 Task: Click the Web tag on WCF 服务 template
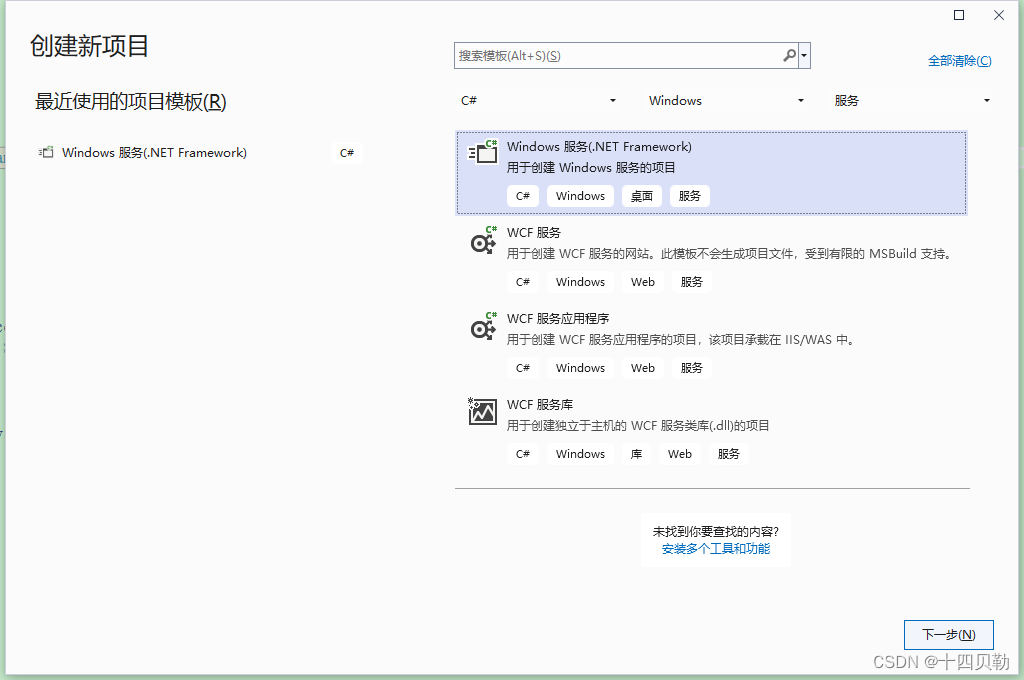point(643,282)
